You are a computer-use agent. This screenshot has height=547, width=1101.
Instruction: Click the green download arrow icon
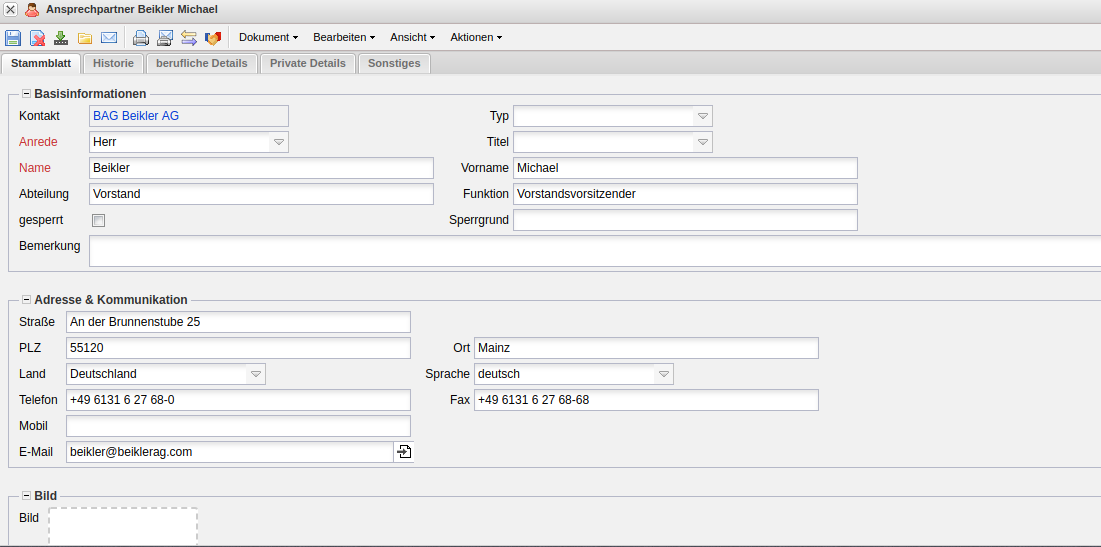pos(61,38)
